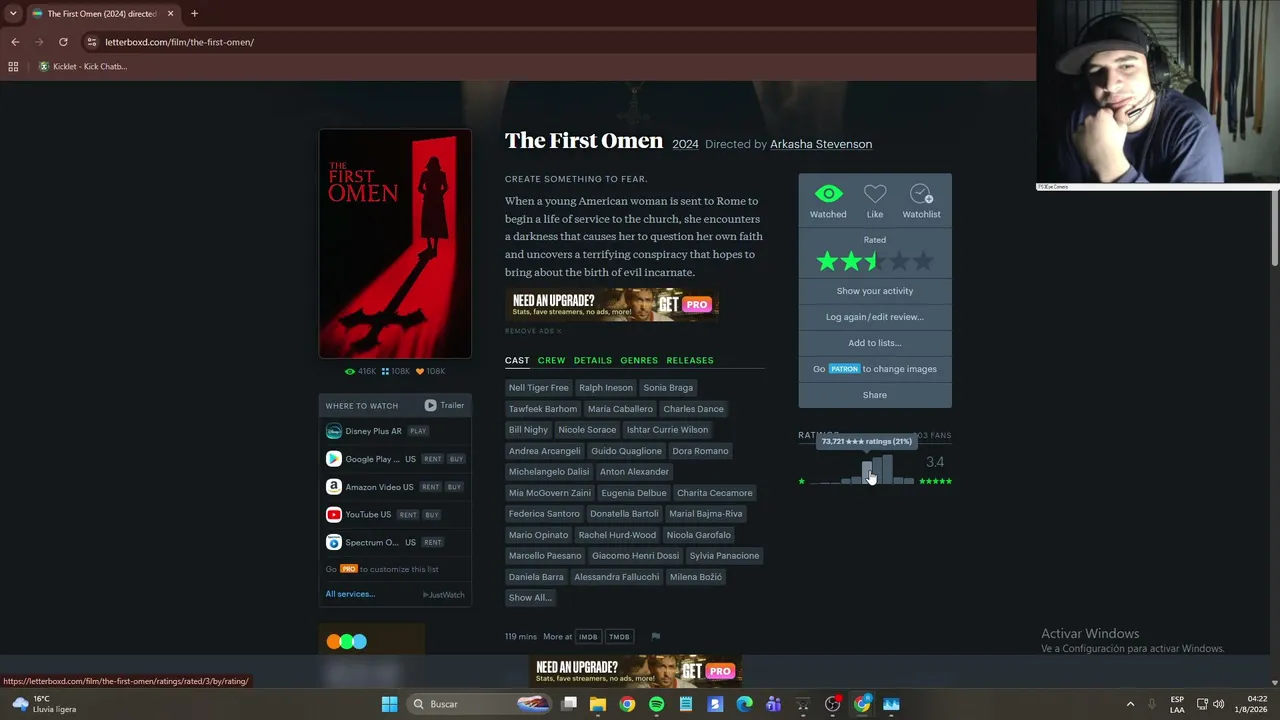
Task: Switch to the CREW tab
Action: 551,360
